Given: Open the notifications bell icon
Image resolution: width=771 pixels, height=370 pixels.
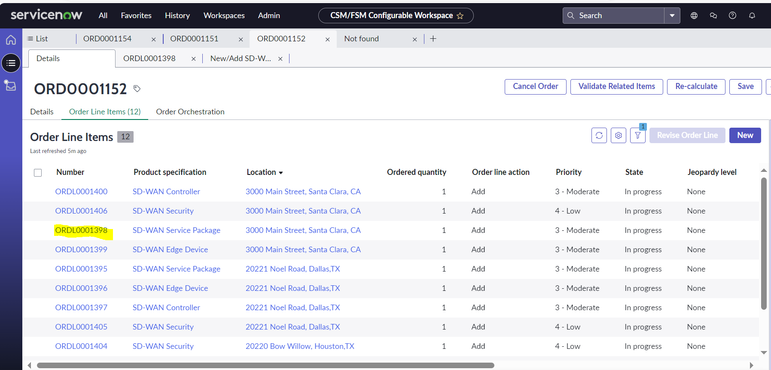Looking at the screenshot, I should click(x=752, y=16).
